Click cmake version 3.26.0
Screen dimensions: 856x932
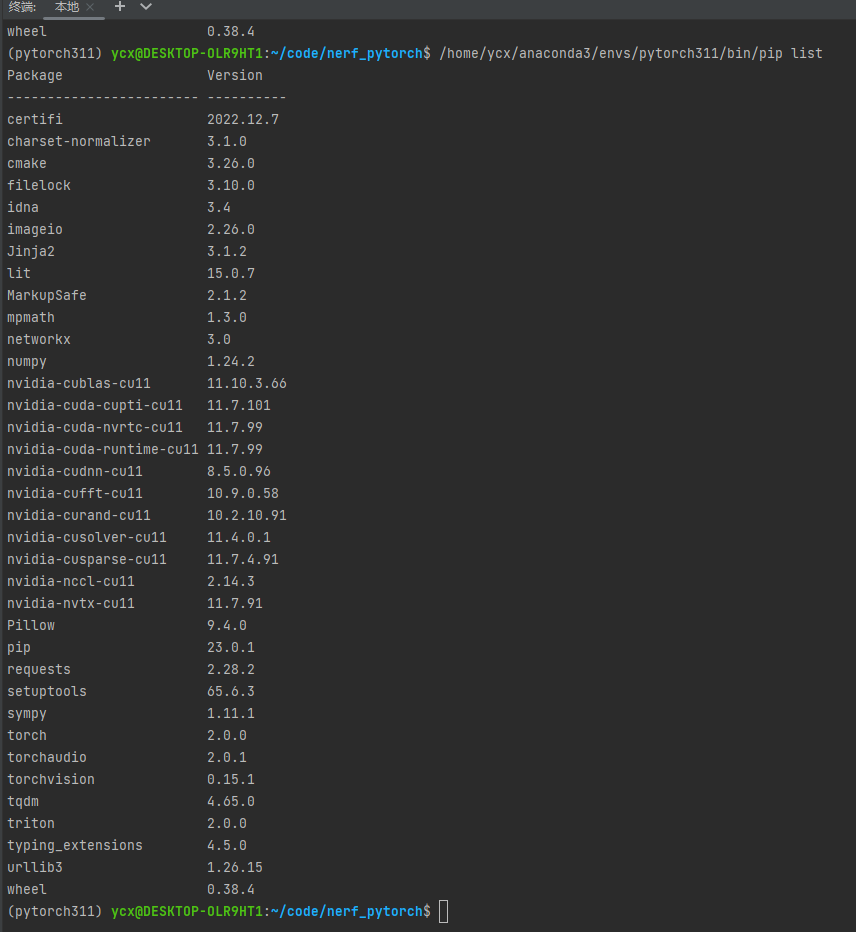pos(231,163)
